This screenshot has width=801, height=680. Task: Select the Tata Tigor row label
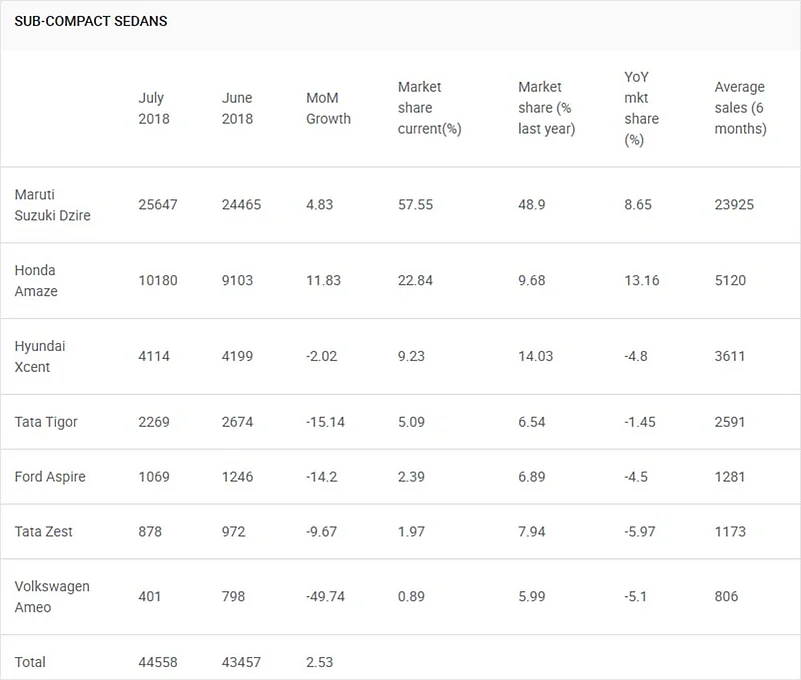pyautogui.click(x=46, y=422)
